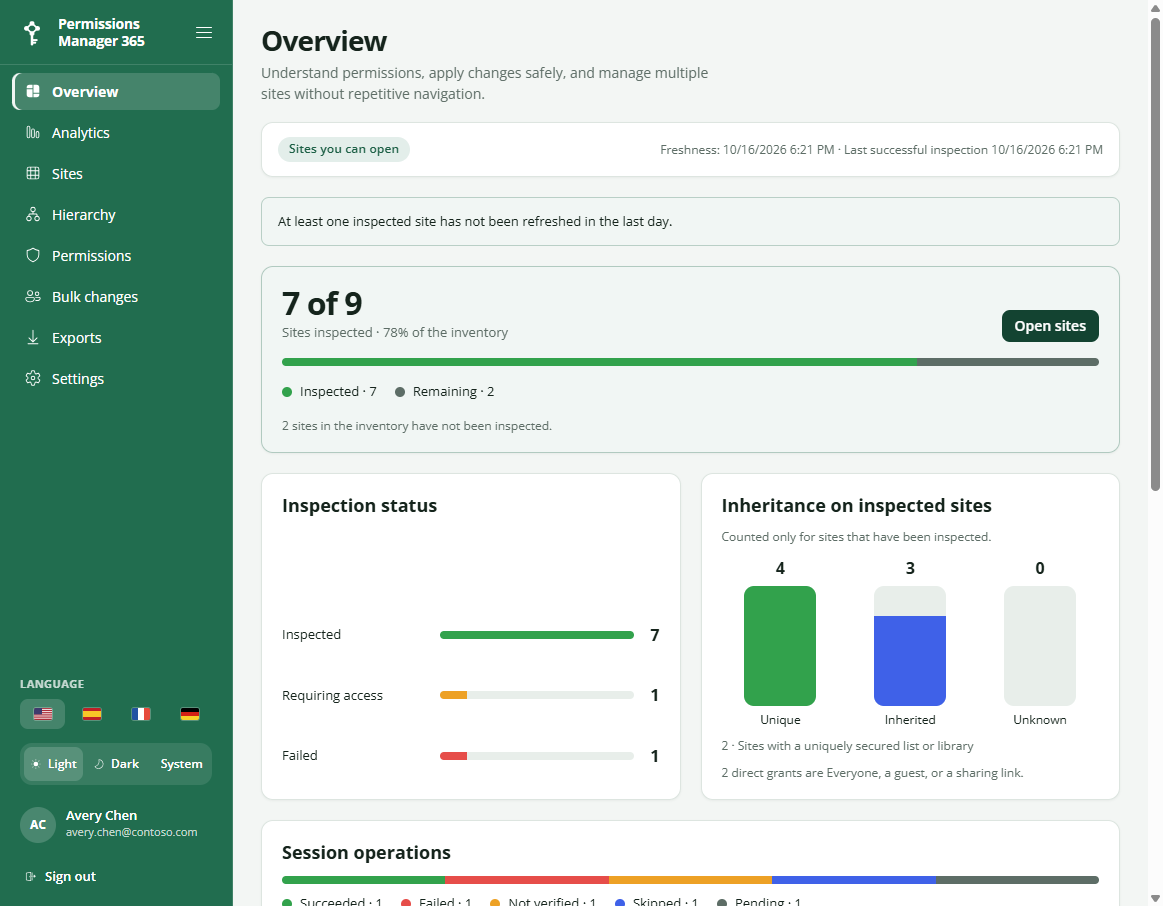Open the Analytics page
The width and height of the screenshot is (1163, 906).
[x=116, y=133]
